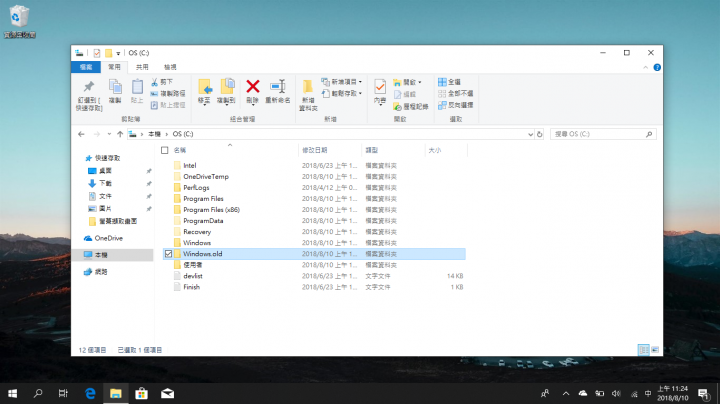
Task: Click Select all (全選)
Action: point(449,82)
